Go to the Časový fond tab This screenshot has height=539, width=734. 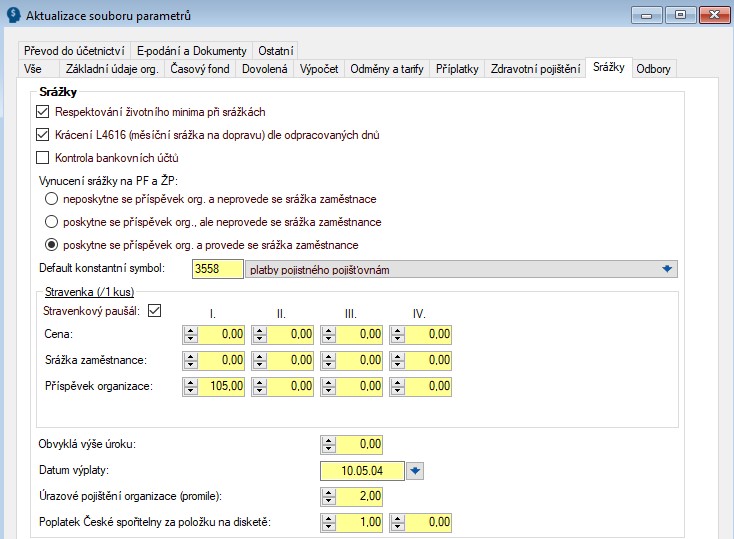(200, 69)
